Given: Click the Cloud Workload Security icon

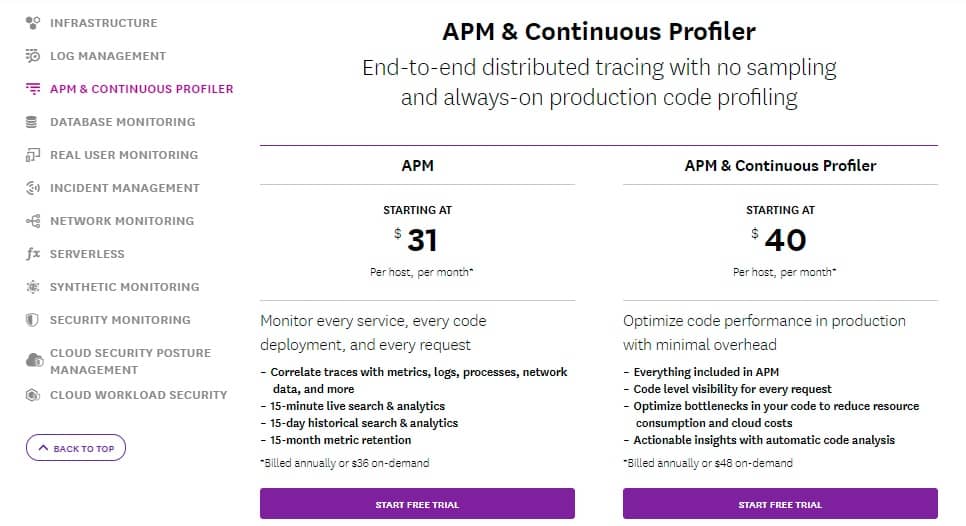Looking at the screenshot, I should (x=33, y=395).
